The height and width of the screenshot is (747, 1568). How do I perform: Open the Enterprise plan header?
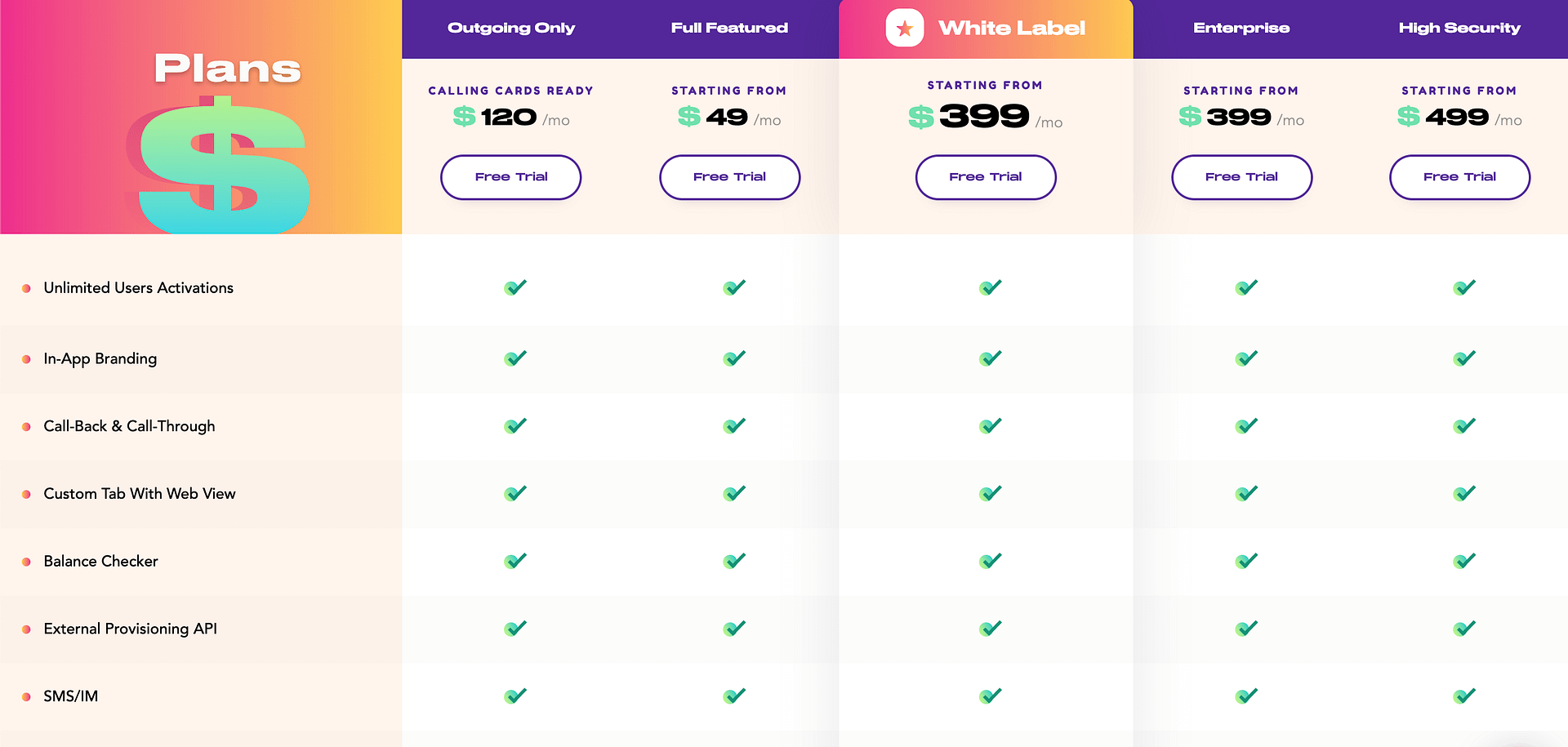[x=1241, y=28]
